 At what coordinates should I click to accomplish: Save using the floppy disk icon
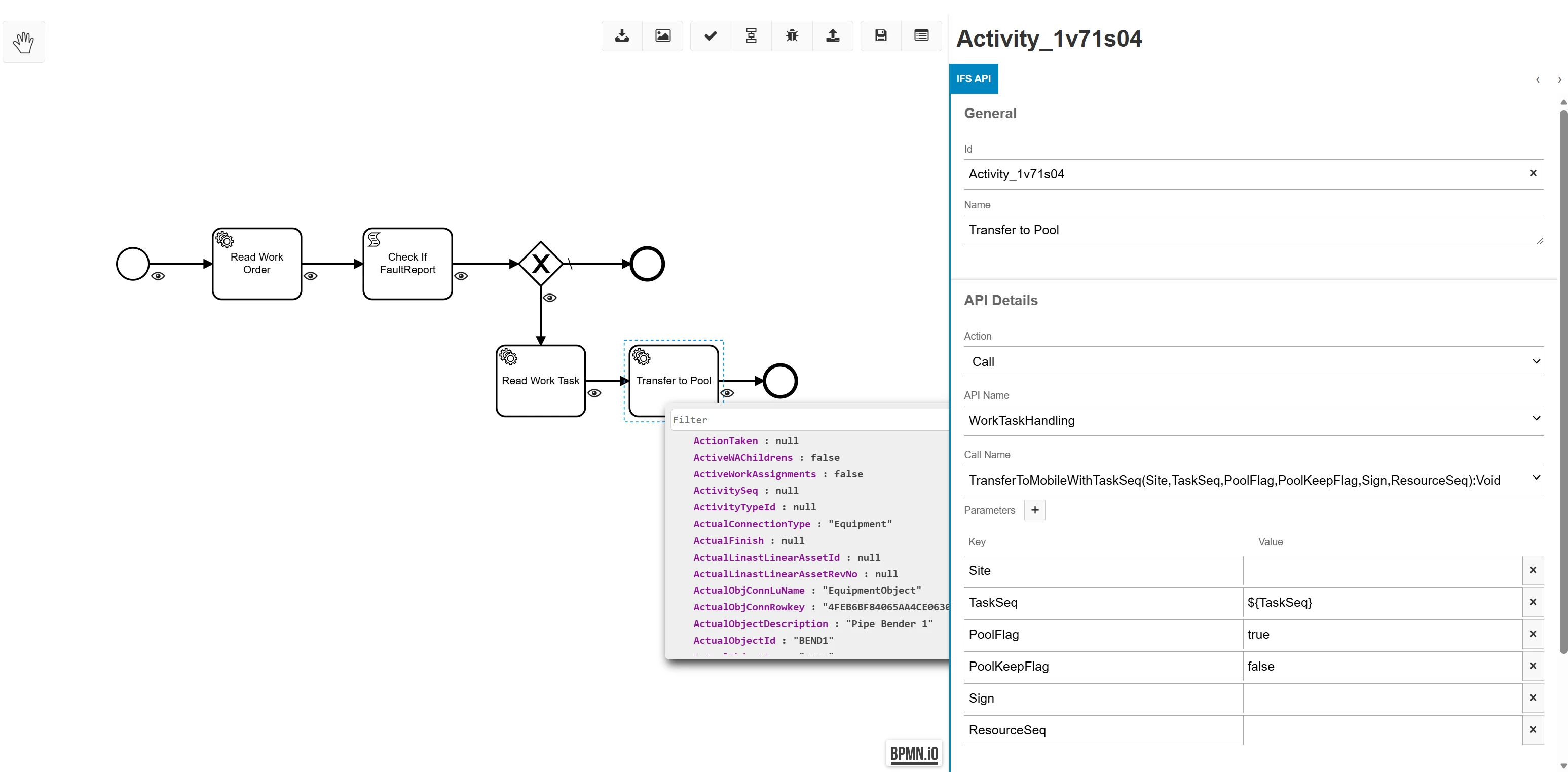tap(880, 36)
